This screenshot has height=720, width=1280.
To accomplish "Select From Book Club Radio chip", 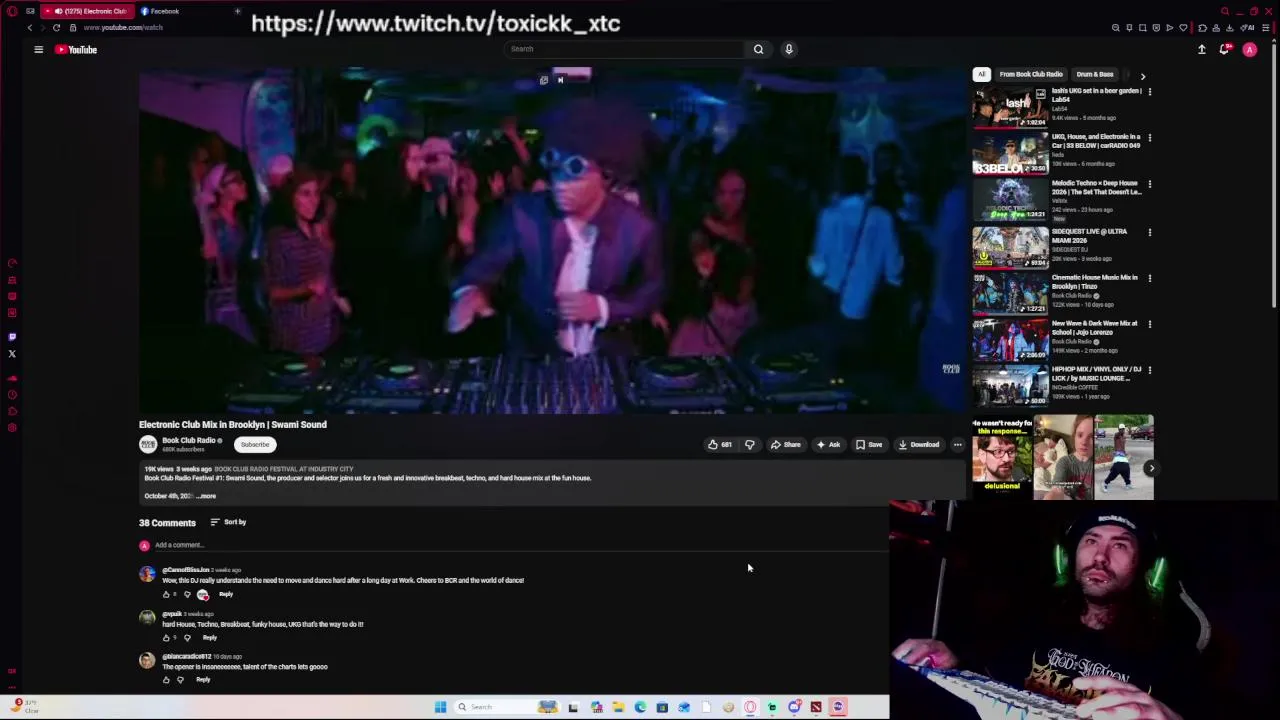I will 1031,74.
